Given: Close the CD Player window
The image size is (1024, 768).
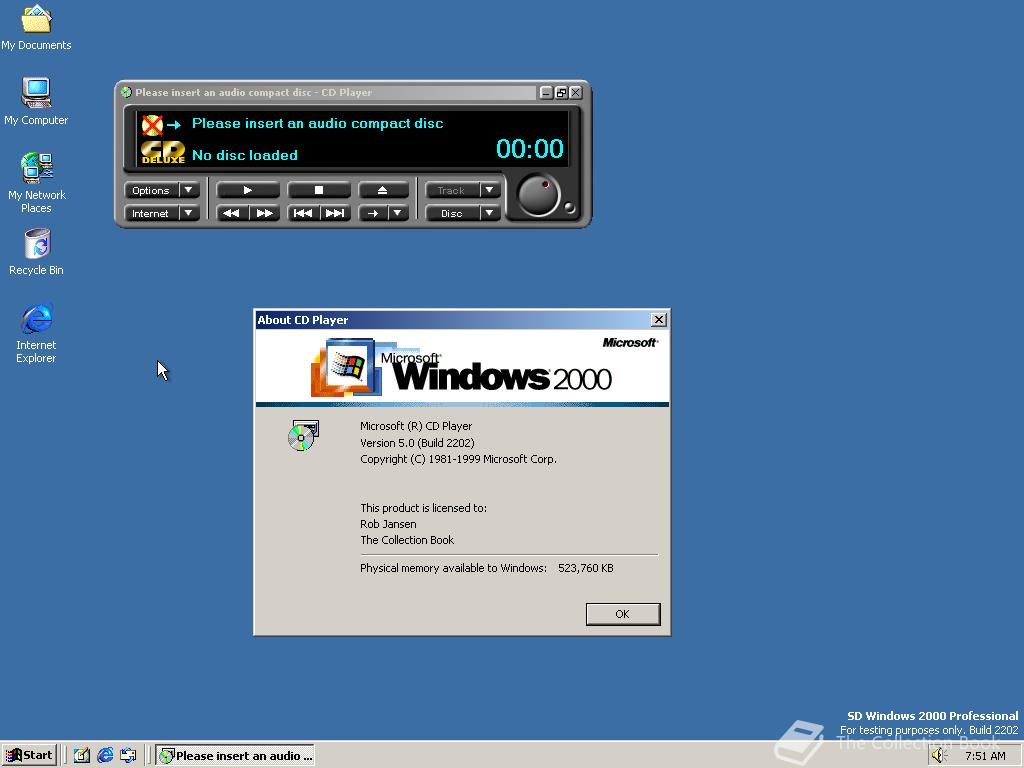Looking at the screenshot, I should tap(575, 93).
